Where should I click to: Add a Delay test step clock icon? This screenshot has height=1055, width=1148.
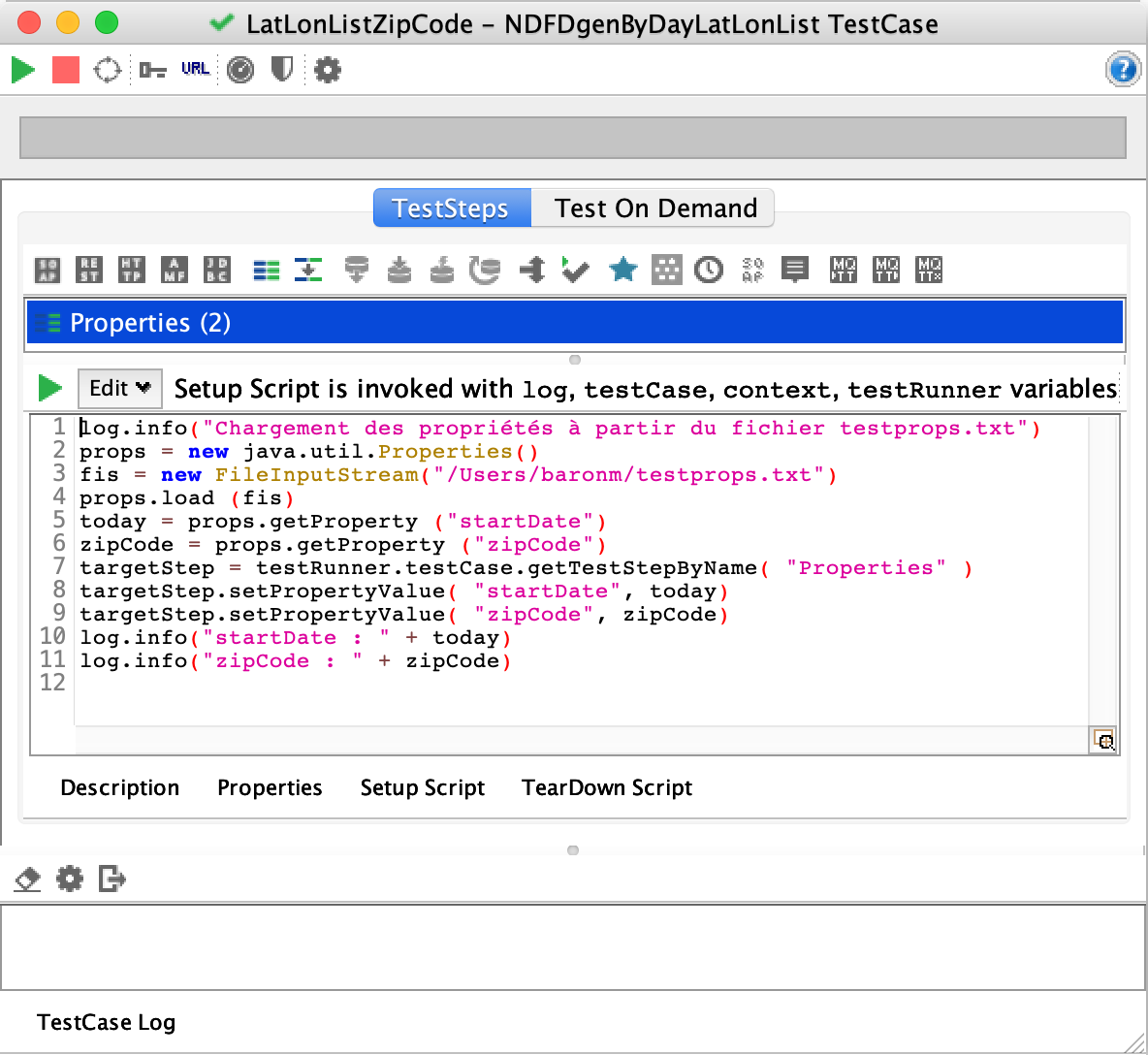coord(709,270)
